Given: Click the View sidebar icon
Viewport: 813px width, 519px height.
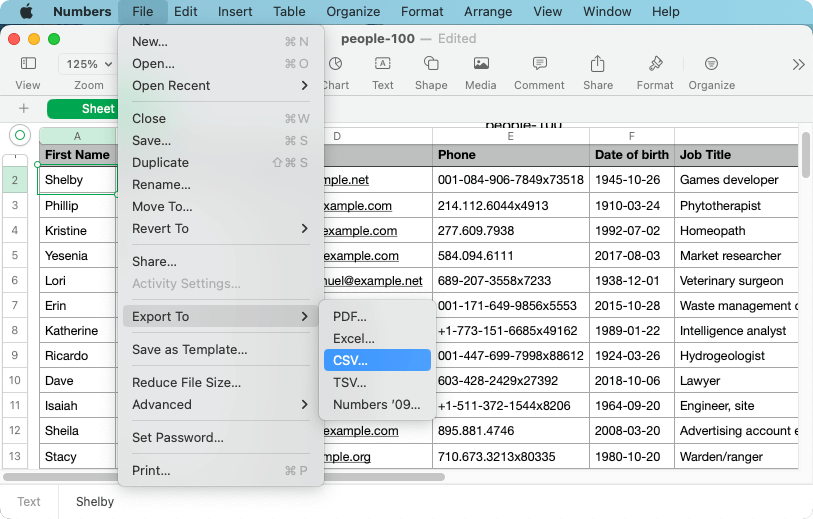Looking at the screenshot, I should [x=28, y=64].
